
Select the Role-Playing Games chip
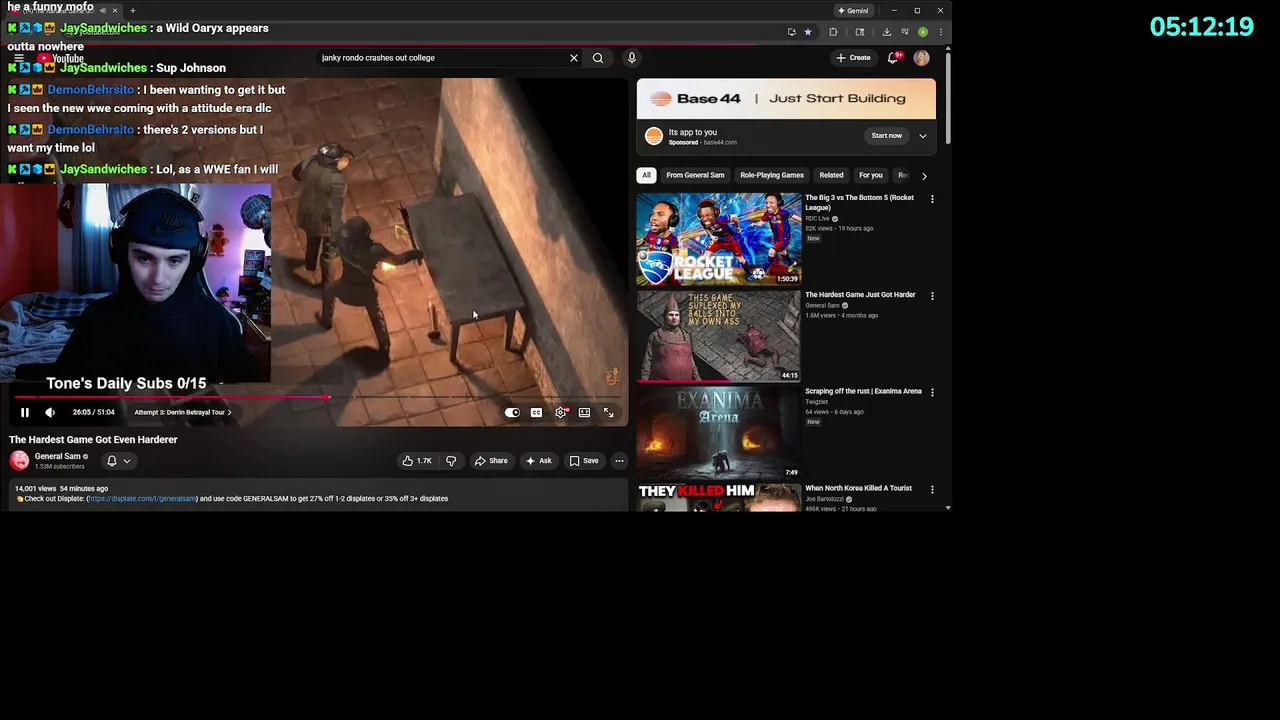[772, 176]
